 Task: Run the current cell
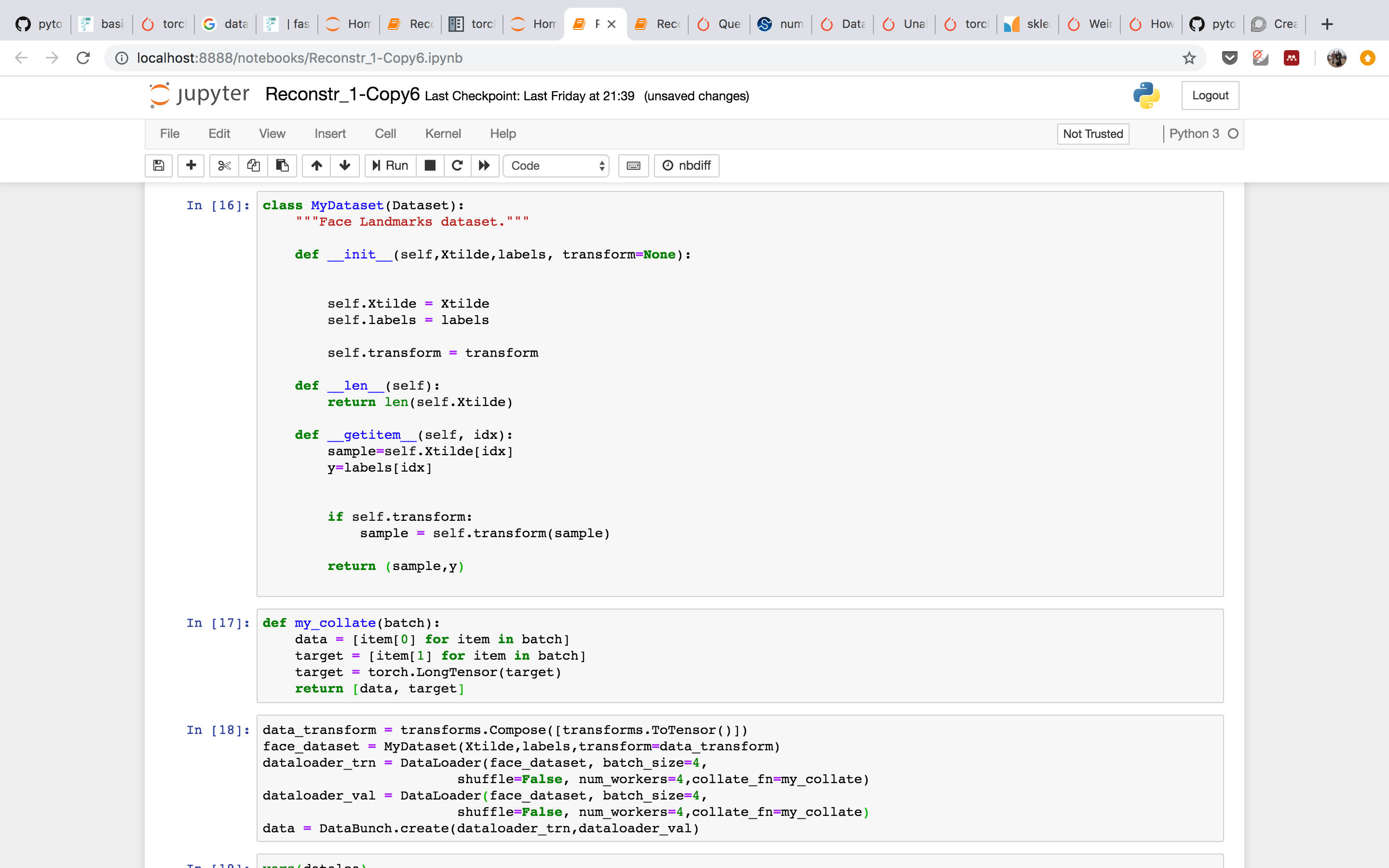[390, 165]
